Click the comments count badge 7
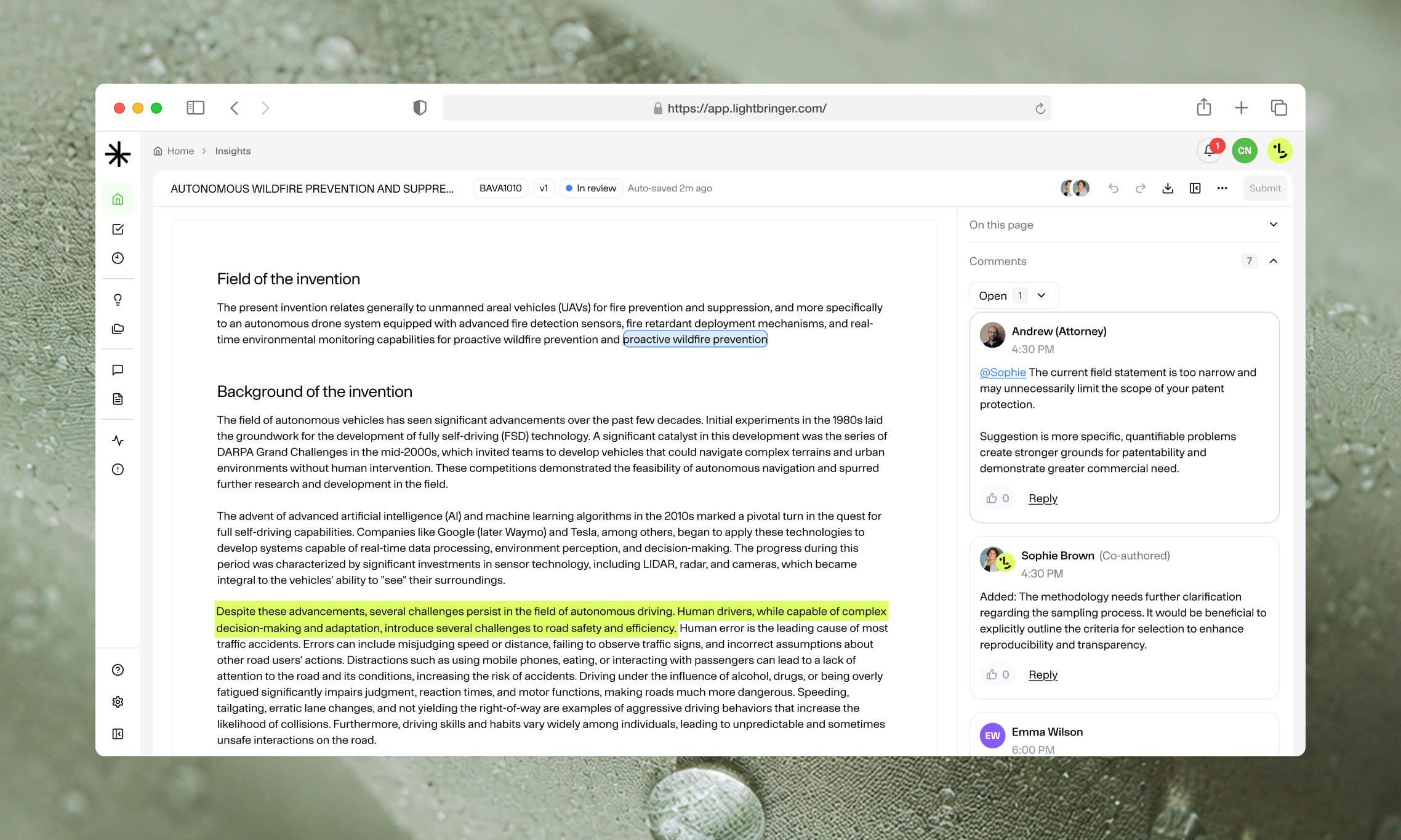The width and height of the screenshot is (1401, 840). coord(1249,261)
